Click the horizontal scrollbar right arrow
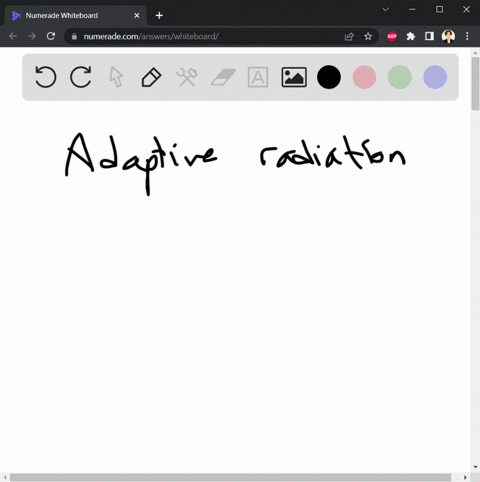This screenshot has width=480, height=482. click(x=465, y=477)
